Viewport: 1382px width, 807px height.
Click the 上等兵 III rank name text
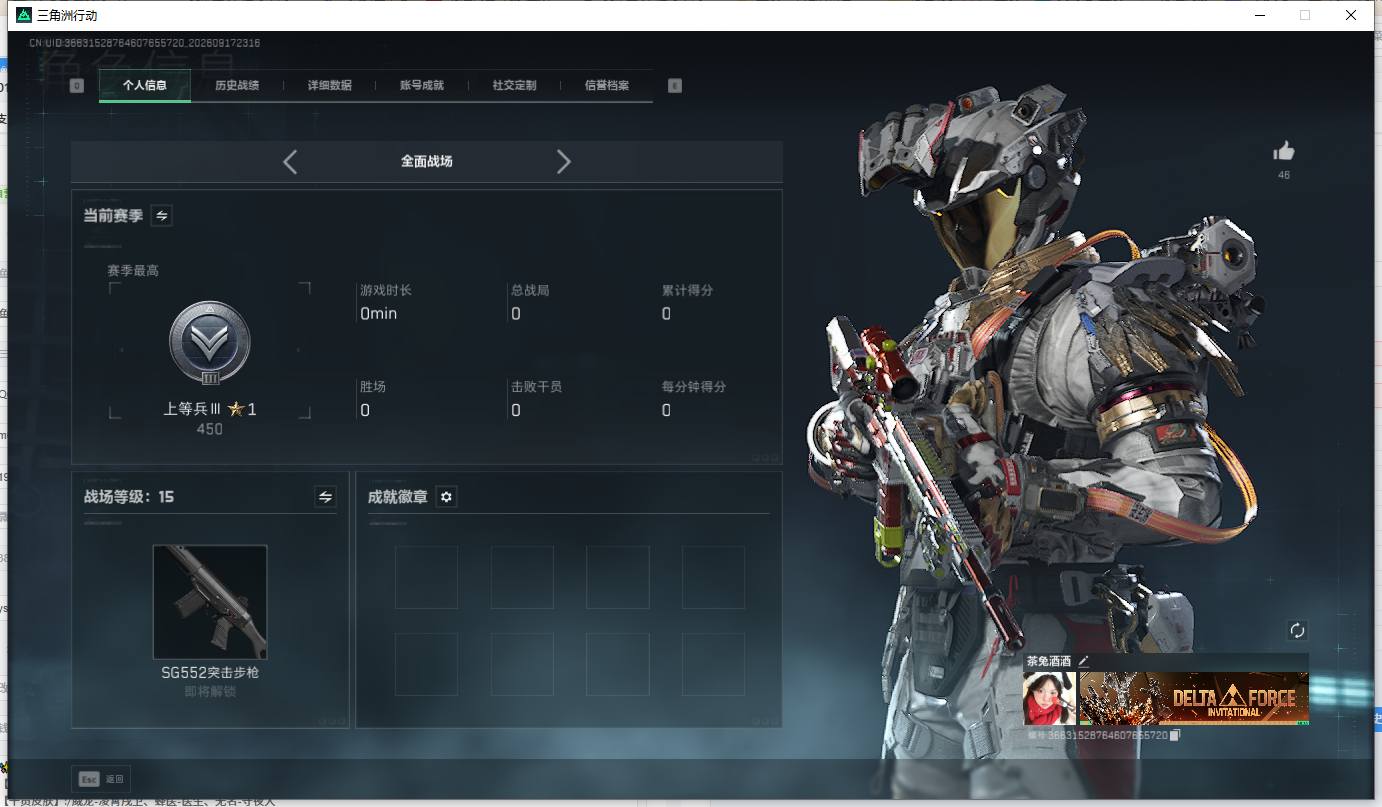pos(192,409)
